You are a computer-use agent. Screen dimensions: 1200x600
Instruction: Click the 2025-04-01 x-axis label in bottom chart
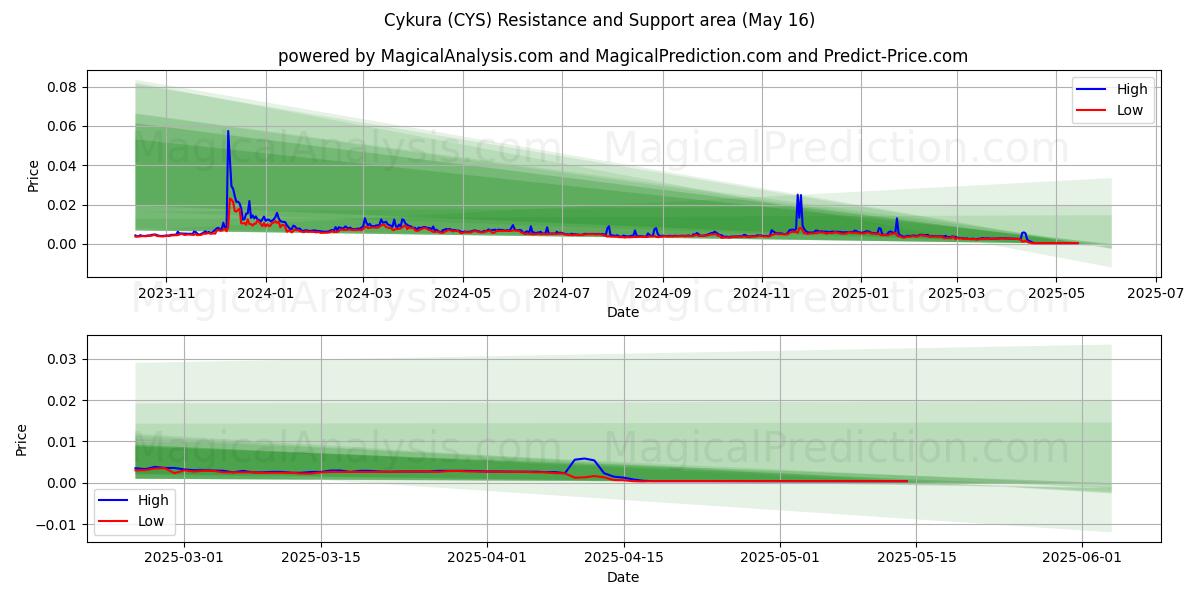pos(487,559)
